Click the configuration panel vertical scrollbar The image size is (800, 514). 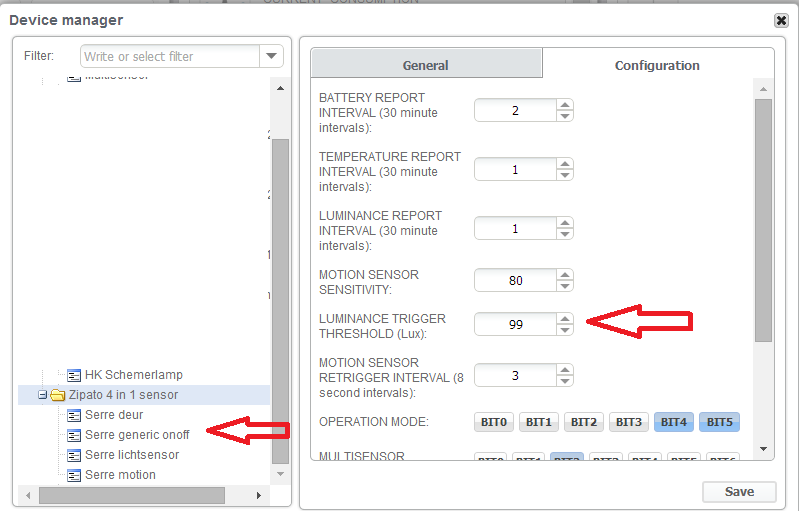pos(763,220)
